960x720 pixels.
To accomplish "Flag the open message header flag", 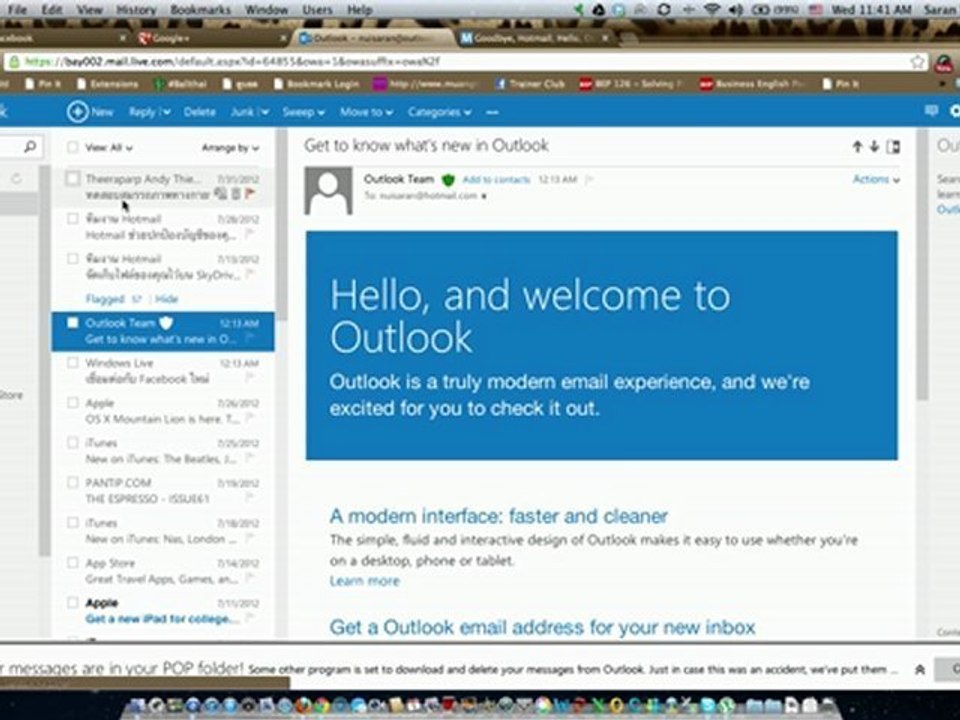I will click(x=589, y=179).
